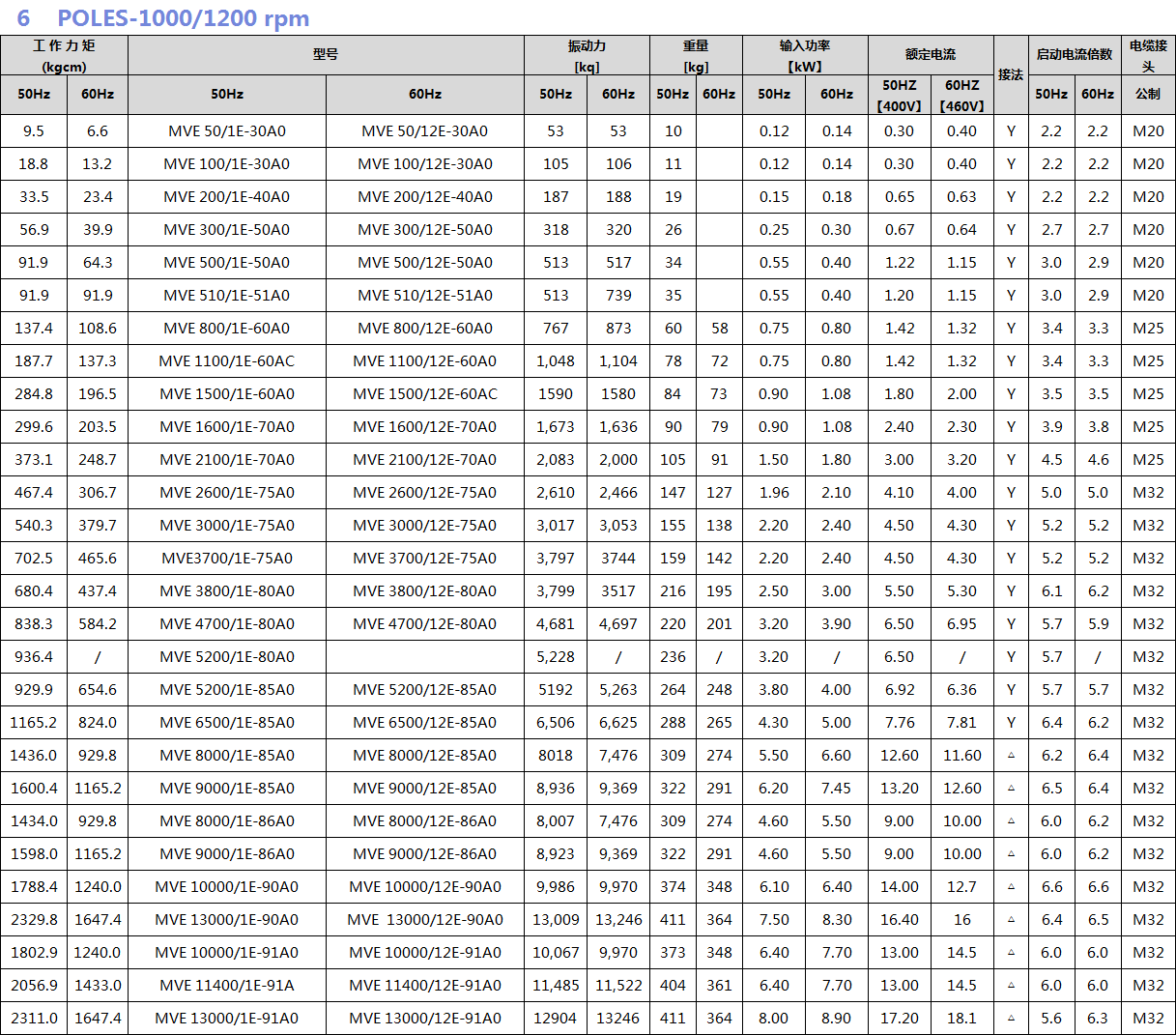Click the delta symbol in MVE 8000/1E-85A0 row
Viewport: 1176px width, 1035px height.
point(1011,756)
